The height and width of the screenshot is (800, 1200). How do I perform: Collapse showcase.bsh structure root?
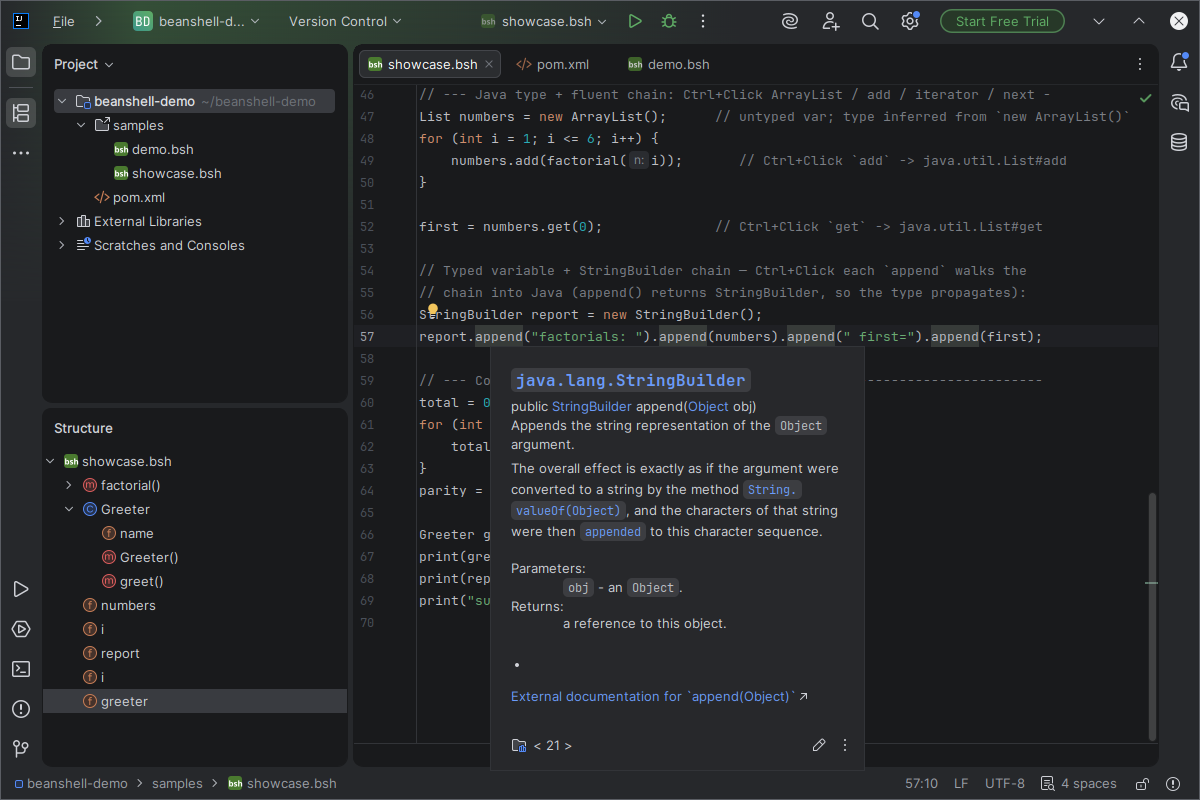tap(50, 461)
